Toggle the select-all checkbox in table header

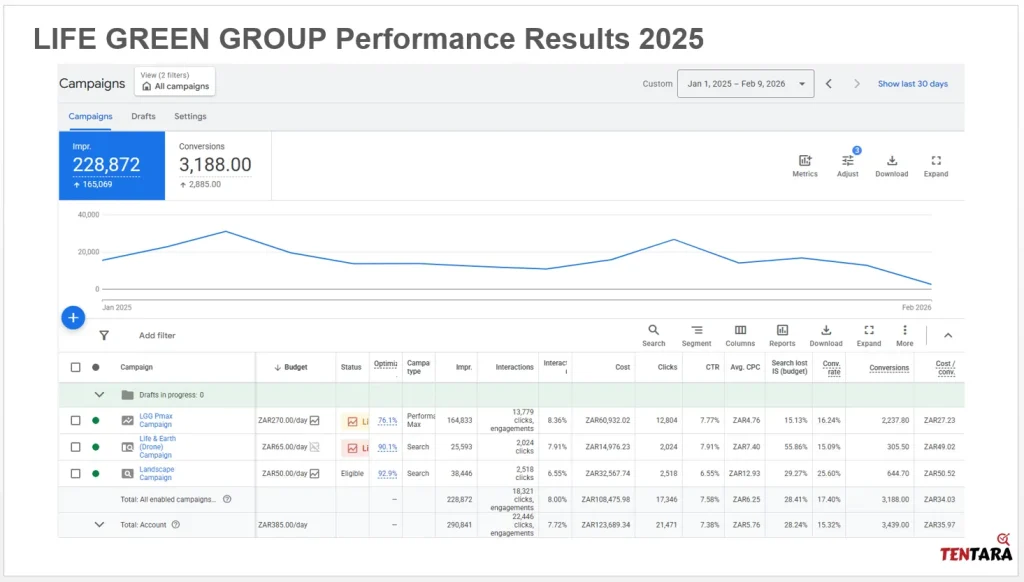[x=75, y=367]
